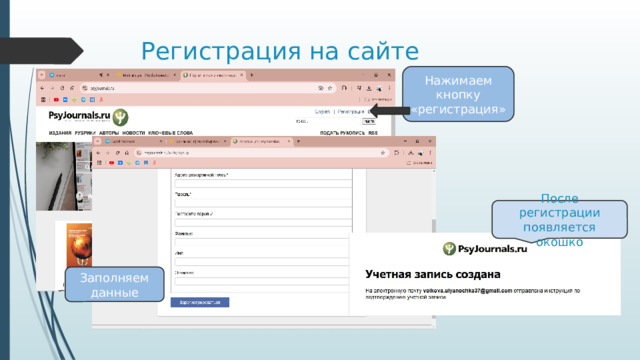Open the pen photo thumbnail on homepage
The width and height of the screenshot is (640, 360).
pos(64,176)
